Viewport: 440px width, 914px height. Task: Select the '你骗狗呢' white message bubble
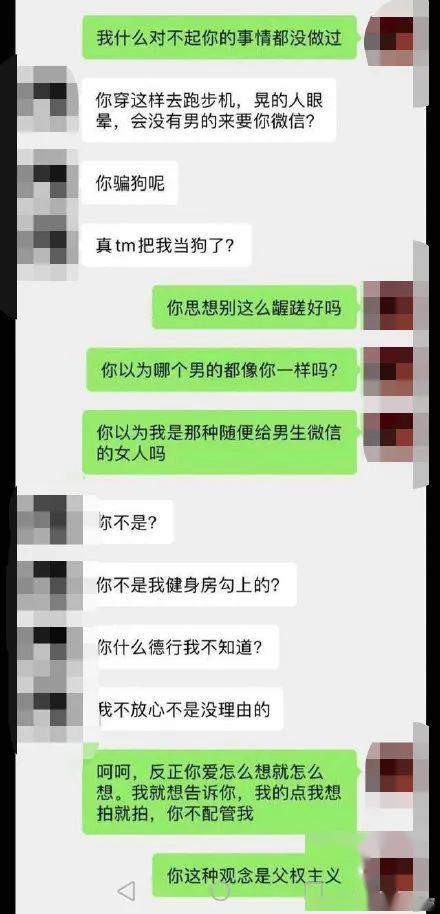pyautogui.click(x=129, y=183)
